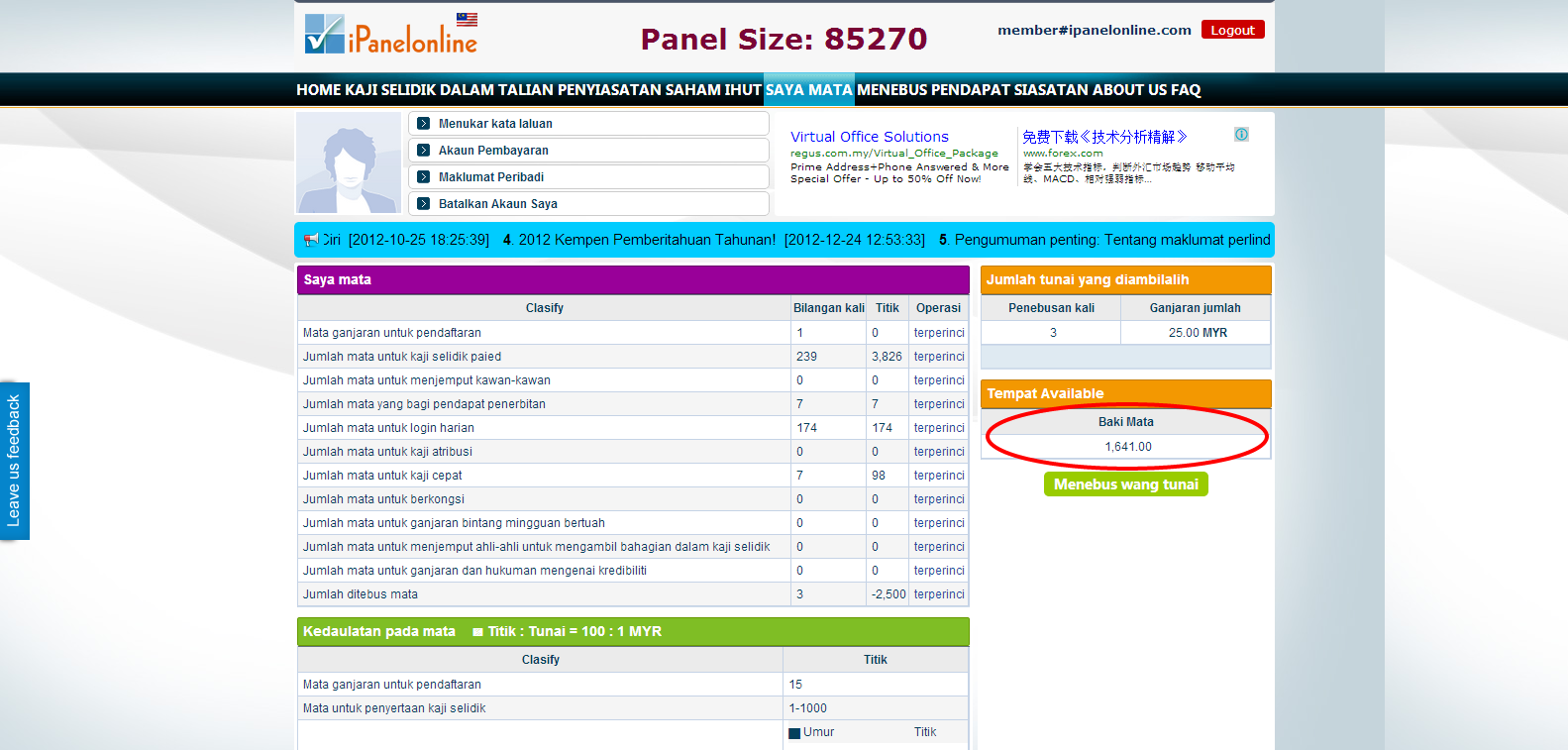
Task: Click Bilangan kali column header
Action: [x=829, y=308]
